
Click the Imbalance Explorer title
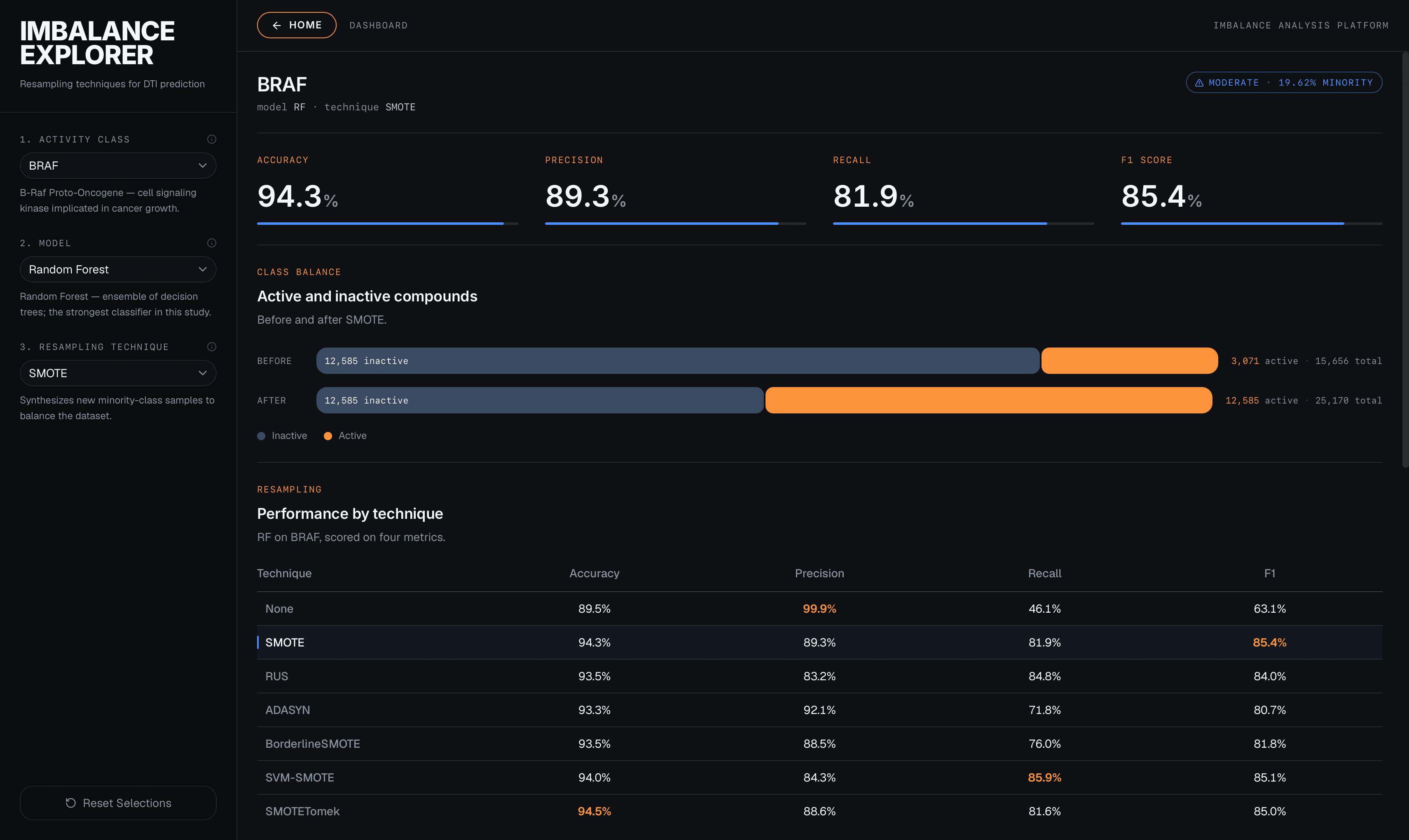point(97,43)
